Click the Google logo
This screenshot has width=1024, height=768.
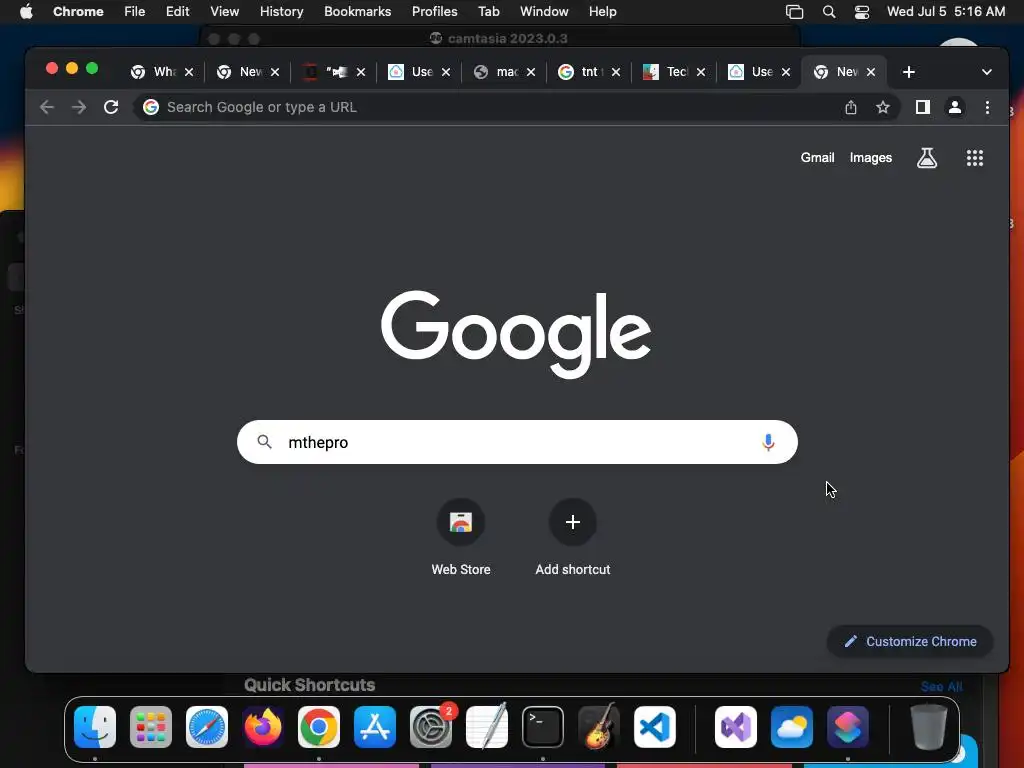(516, 334)
